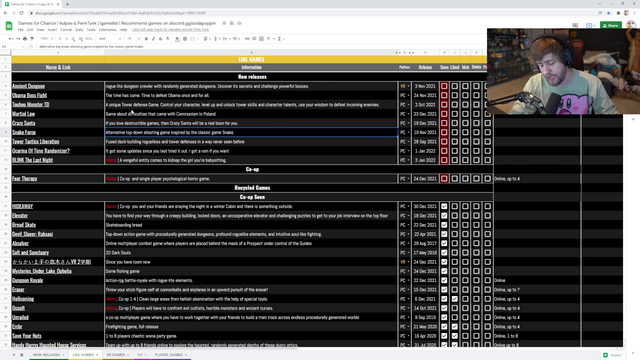Check the Seen box for Ancient Dungeon
The image size is (640, 360).
tap(444, 86)
